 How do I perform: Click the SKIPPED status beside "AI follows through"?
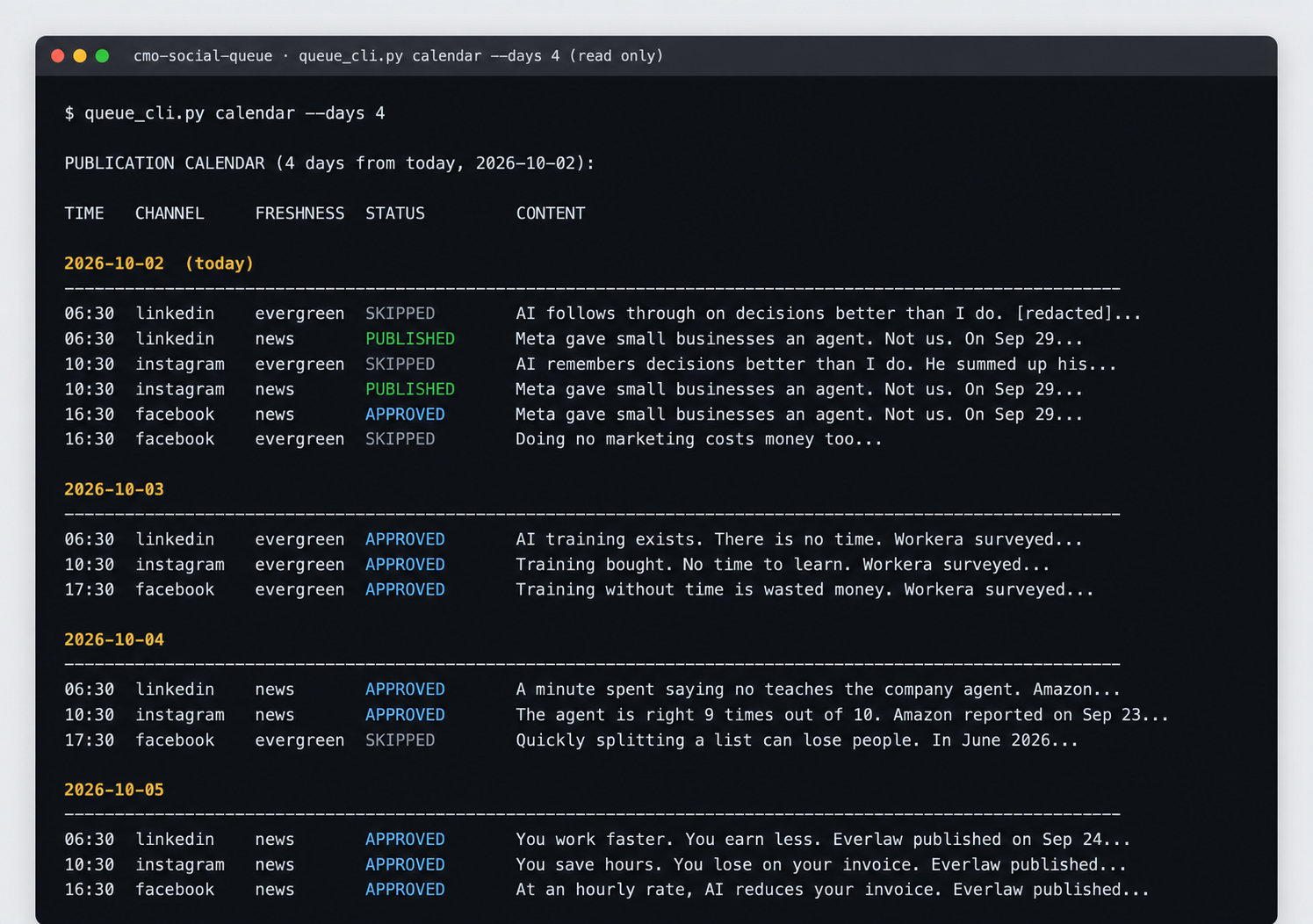pyautogui.click(x=400, y=314)
